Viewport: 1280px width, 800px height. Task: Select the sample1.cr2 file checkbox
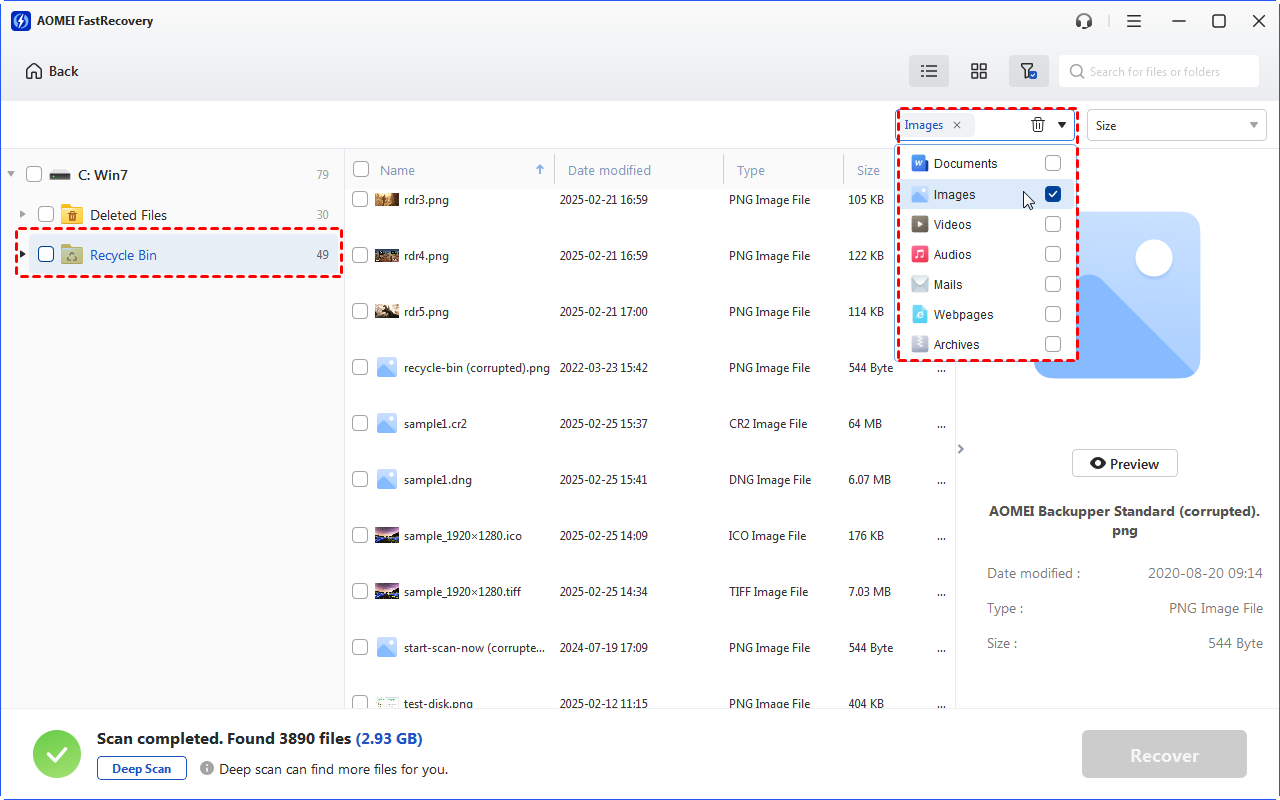[x=360, y=424]
